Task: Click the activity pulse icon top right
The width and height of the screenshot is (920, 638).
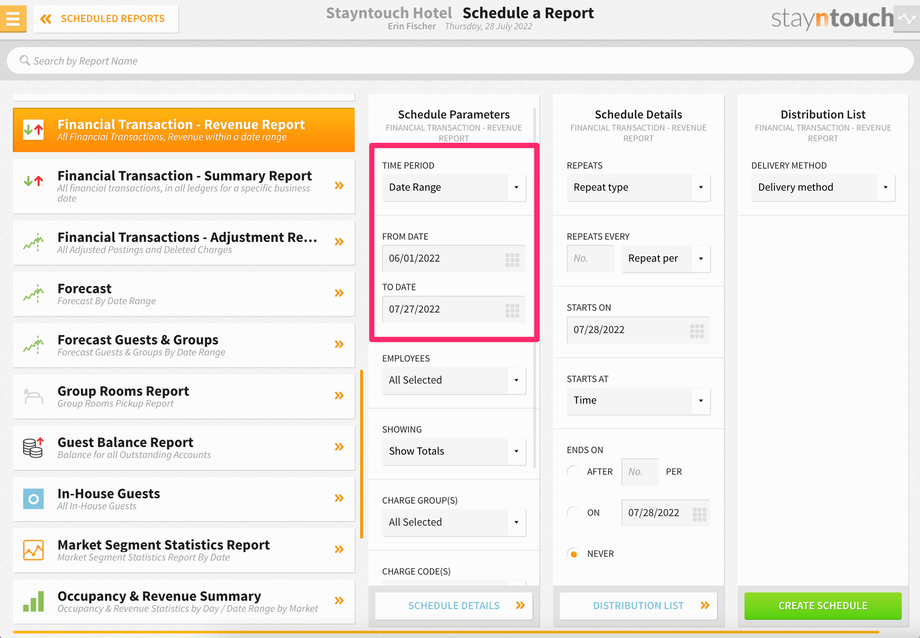Action: [x=907, y=19]
